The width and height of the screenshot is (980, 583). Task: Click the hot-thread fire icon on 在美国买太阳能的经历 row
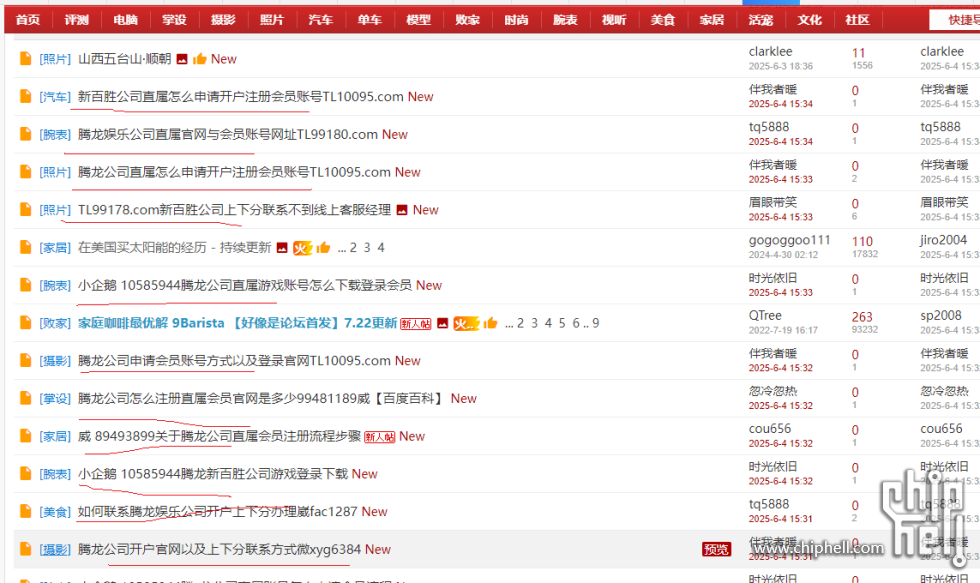(302, 248)
